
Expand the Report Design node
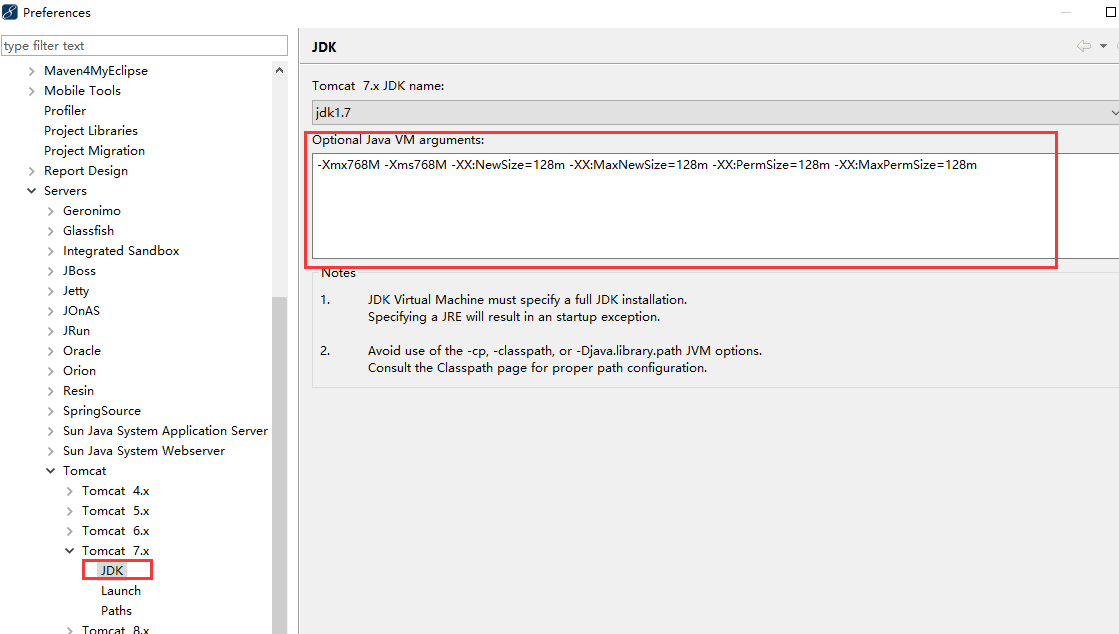[x=31, y=171]
